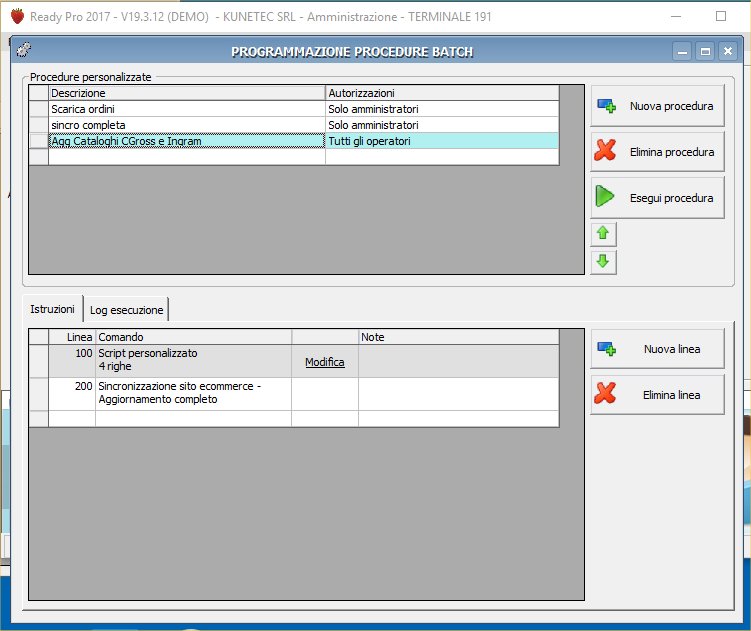
Task: Click the Note cell of line 200
Action: tap(458, 394)
